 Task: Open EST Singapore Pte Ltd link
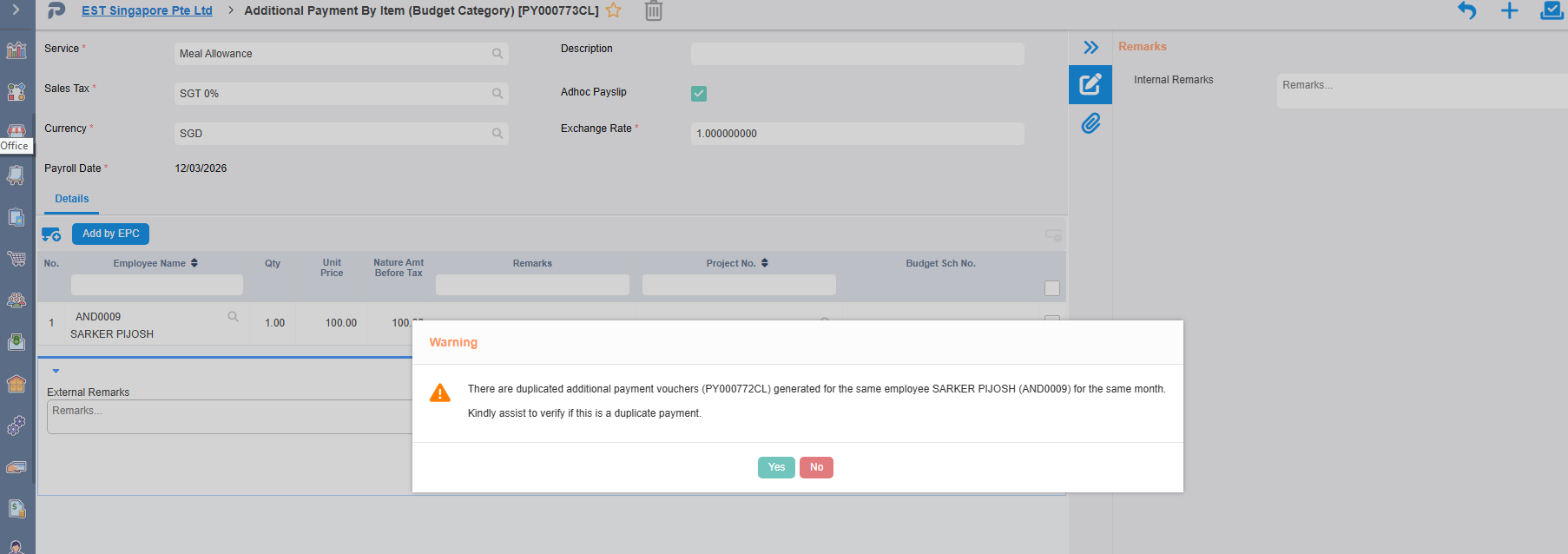147,10
